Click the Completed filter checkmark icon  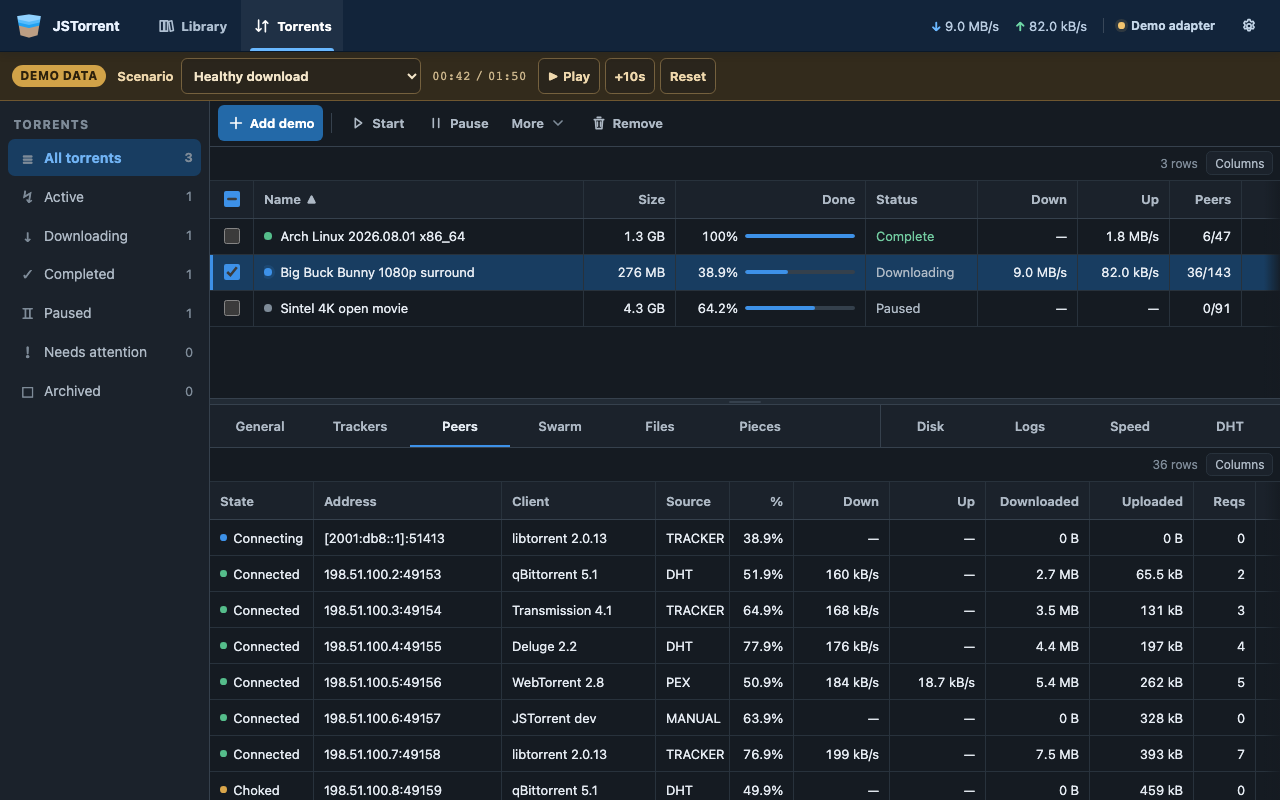click(x=27, y=274)
